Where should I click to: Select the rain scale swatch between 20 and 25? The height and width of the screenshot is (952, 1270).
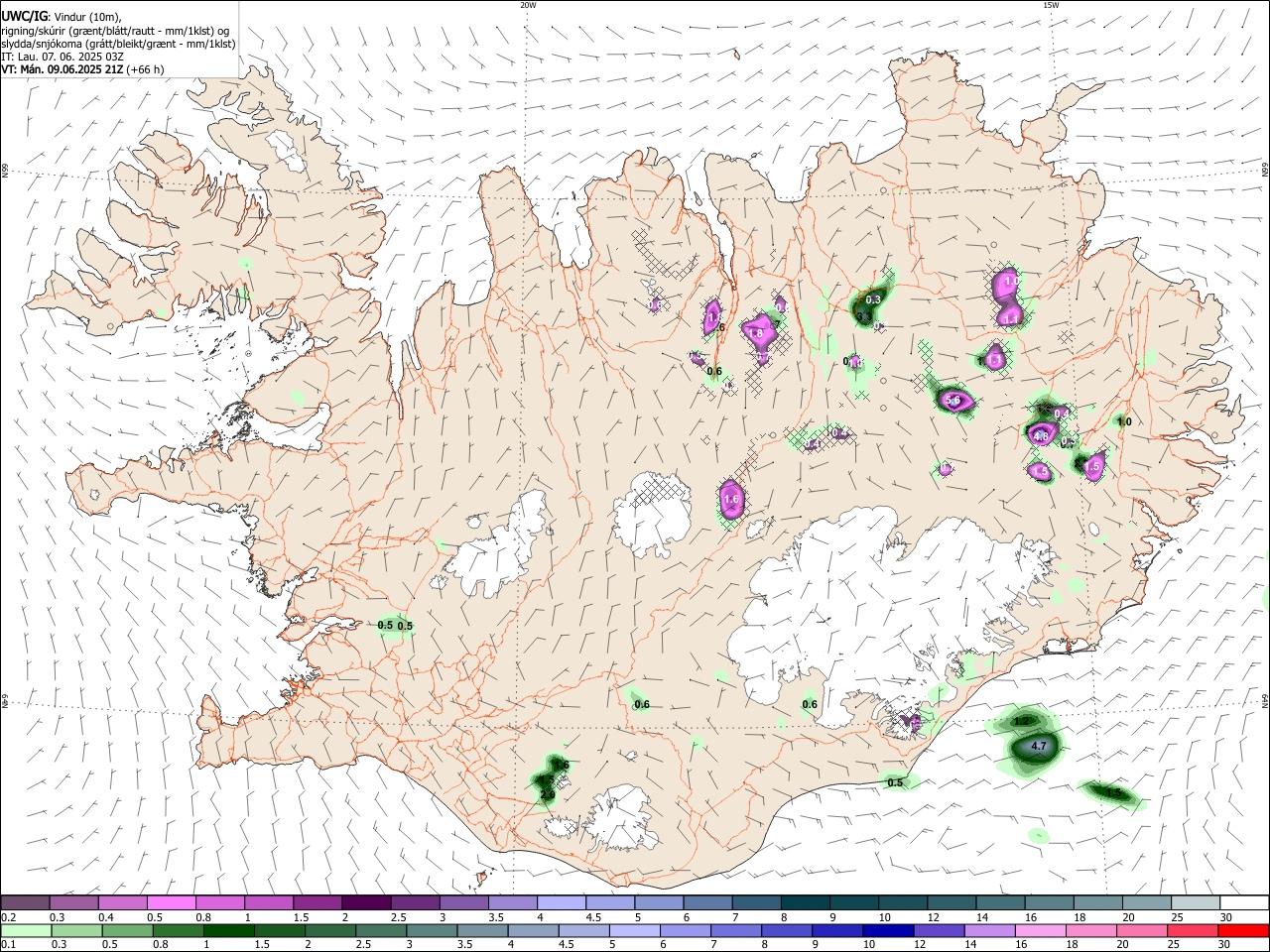pos(1142,930)
